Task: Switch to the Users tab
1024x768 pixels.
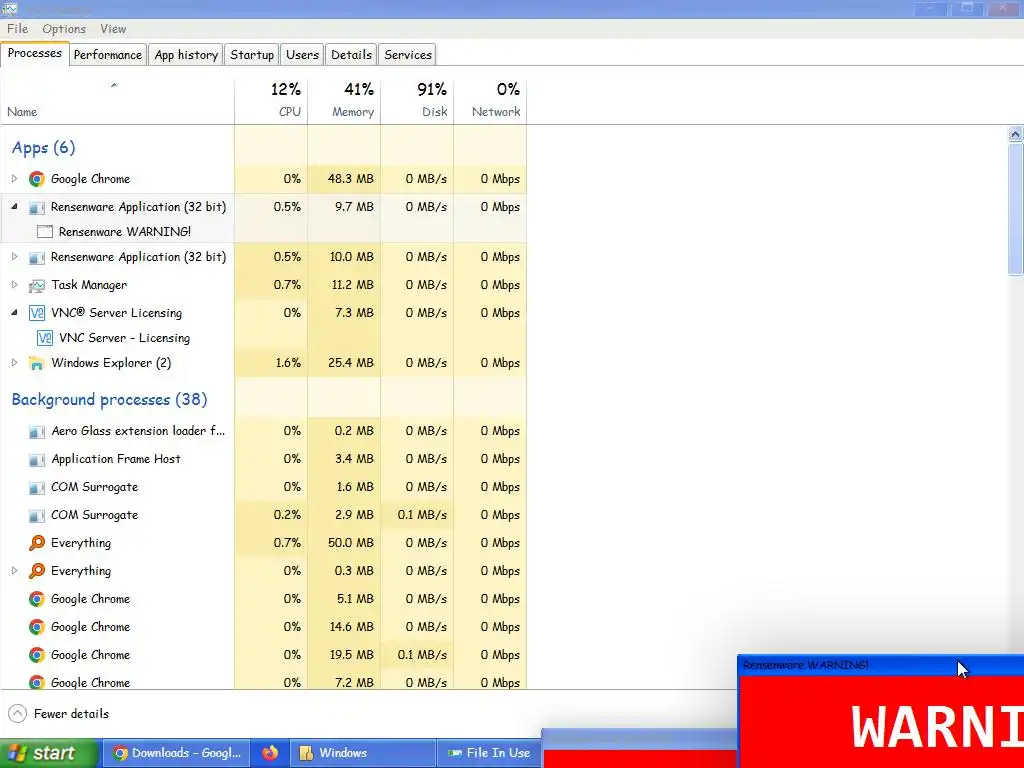Action: pos(302,55)
